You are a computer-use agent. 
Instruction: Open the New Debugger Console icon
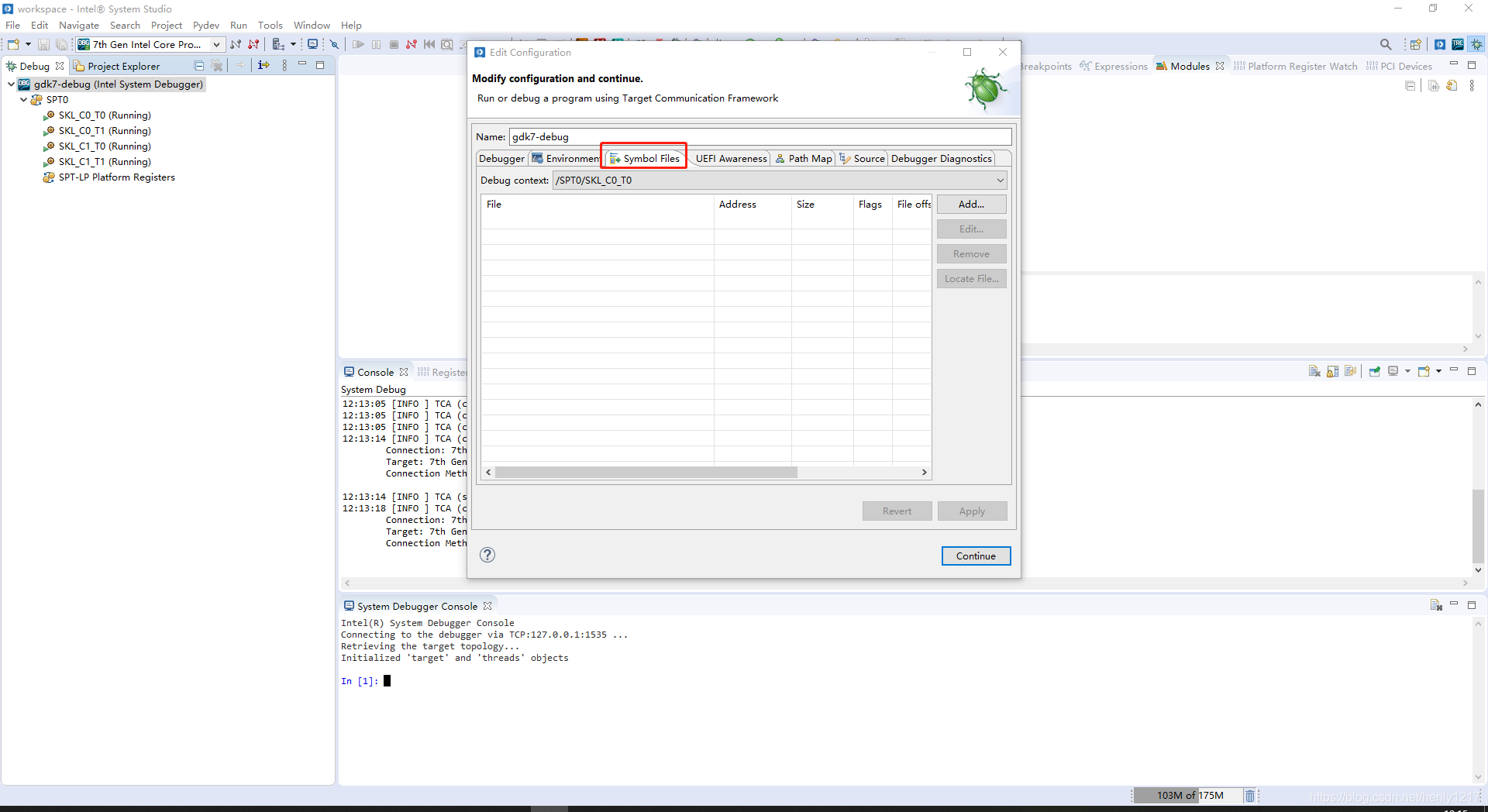(312, 44)
